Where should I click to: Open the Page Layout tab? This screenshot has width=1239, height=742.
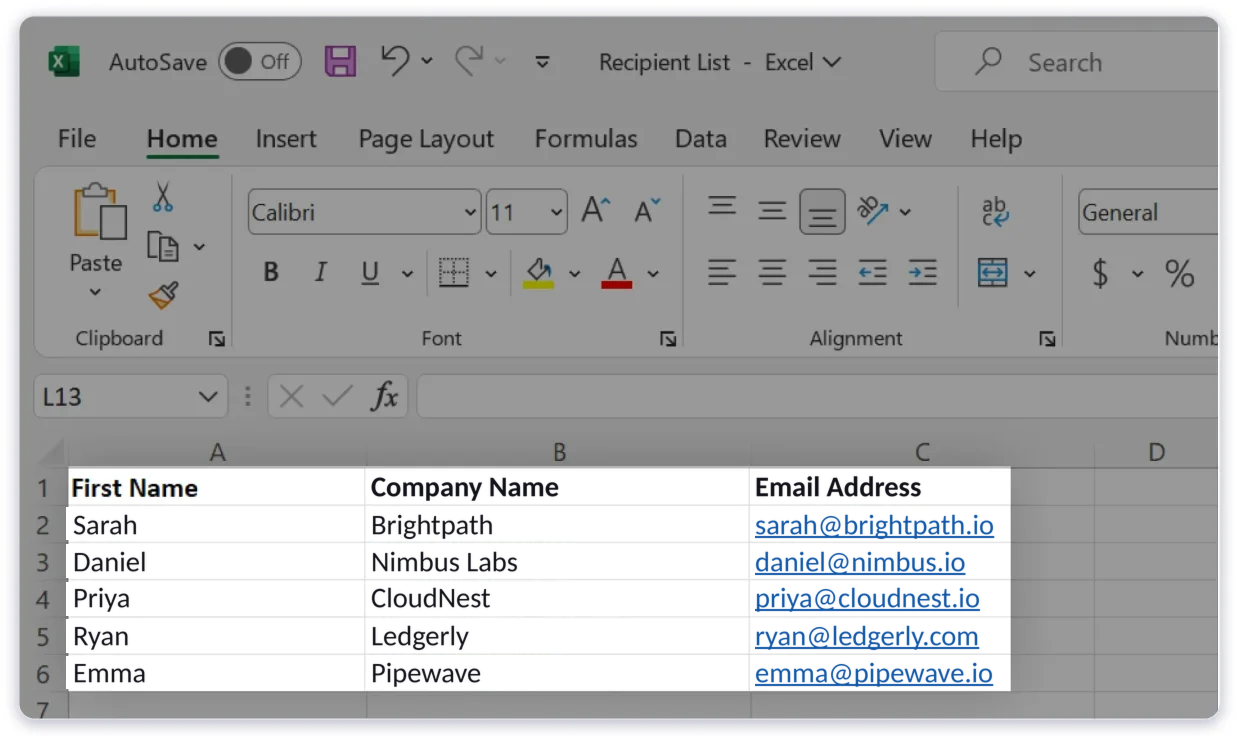coord(427,140)
